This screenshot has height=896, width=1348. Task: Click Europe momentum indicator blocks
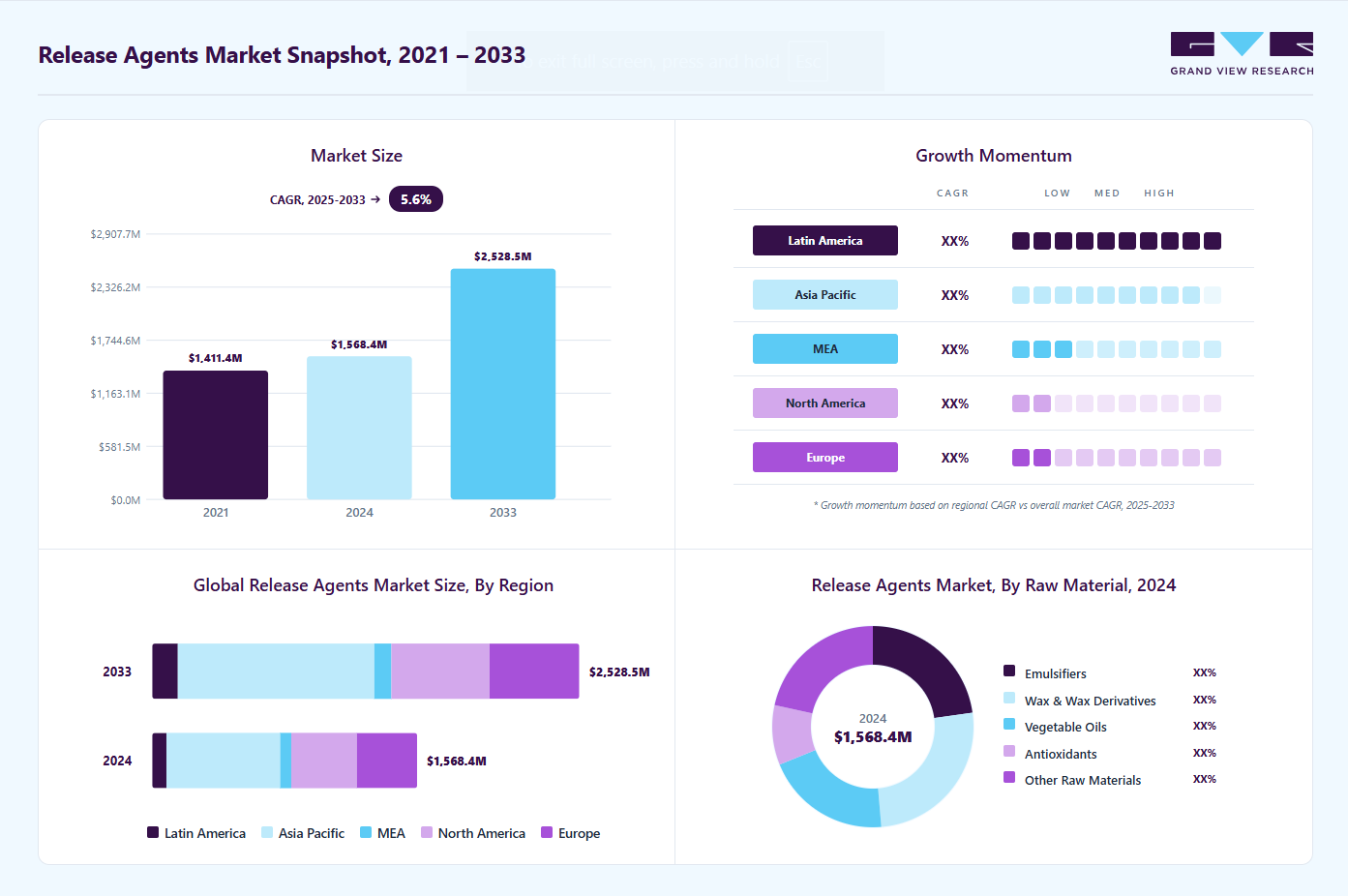click(x=1117, y=458)
